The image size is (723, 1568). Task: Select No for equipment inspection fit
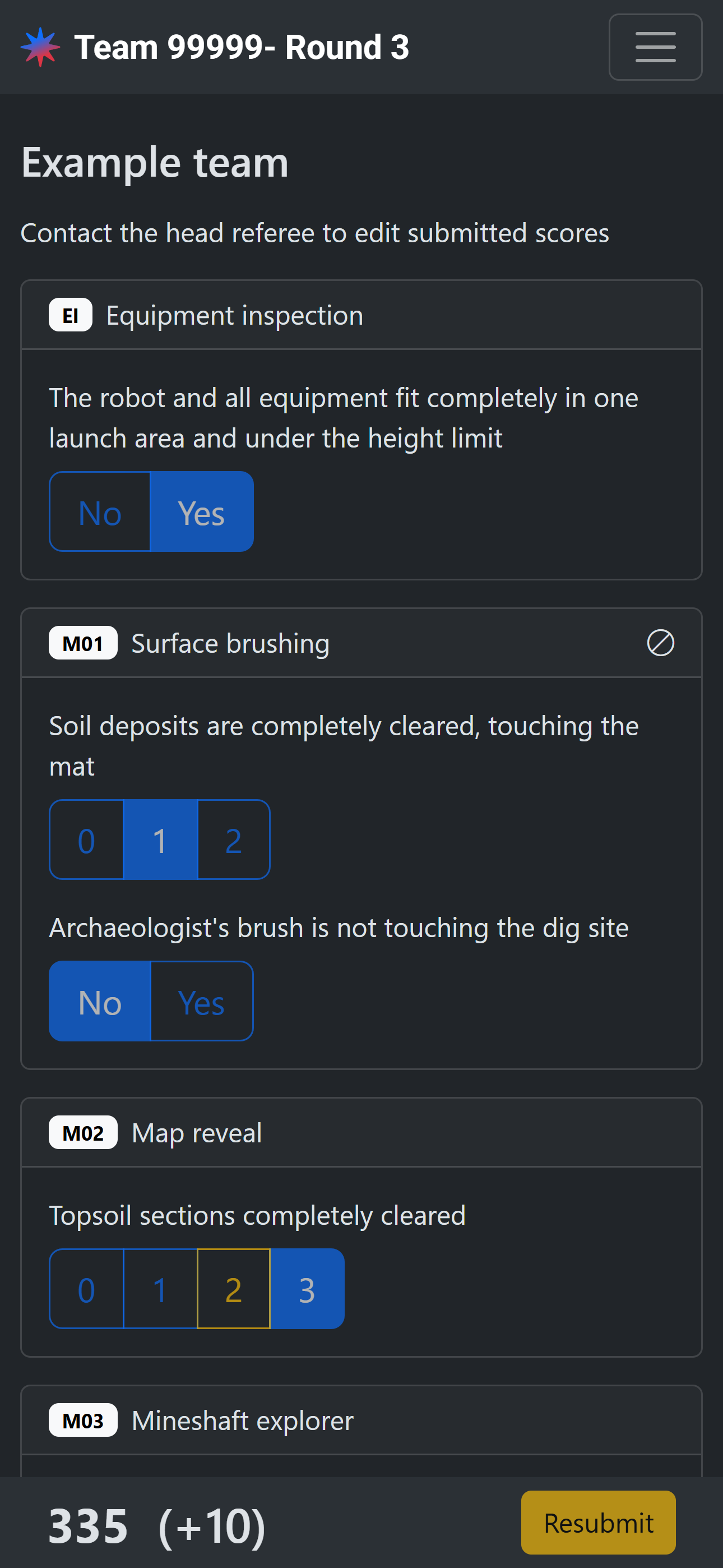100,512
